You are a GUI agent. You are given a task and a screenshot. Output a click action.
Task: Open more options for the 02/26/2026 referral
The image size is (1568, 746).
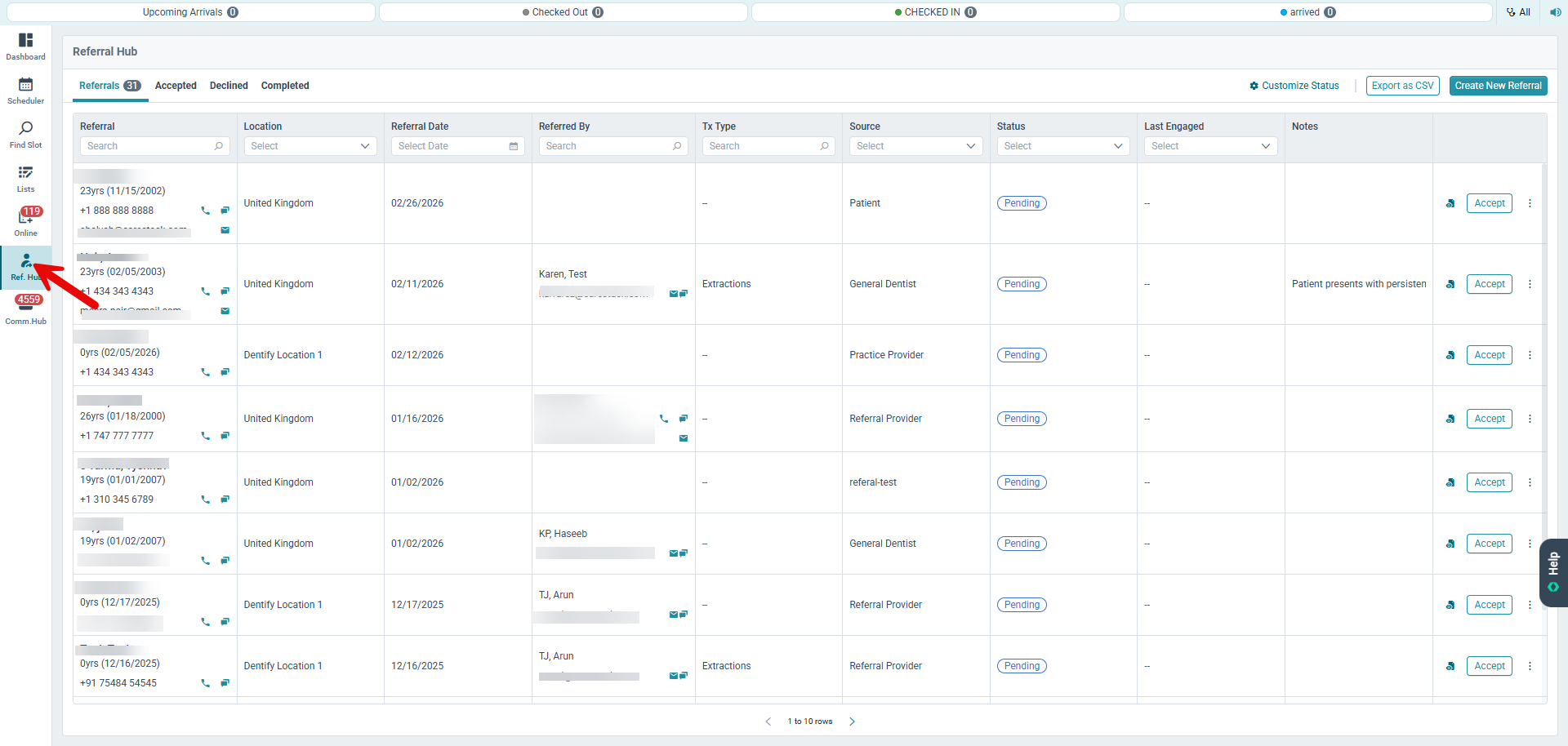tap(1530, 203)
